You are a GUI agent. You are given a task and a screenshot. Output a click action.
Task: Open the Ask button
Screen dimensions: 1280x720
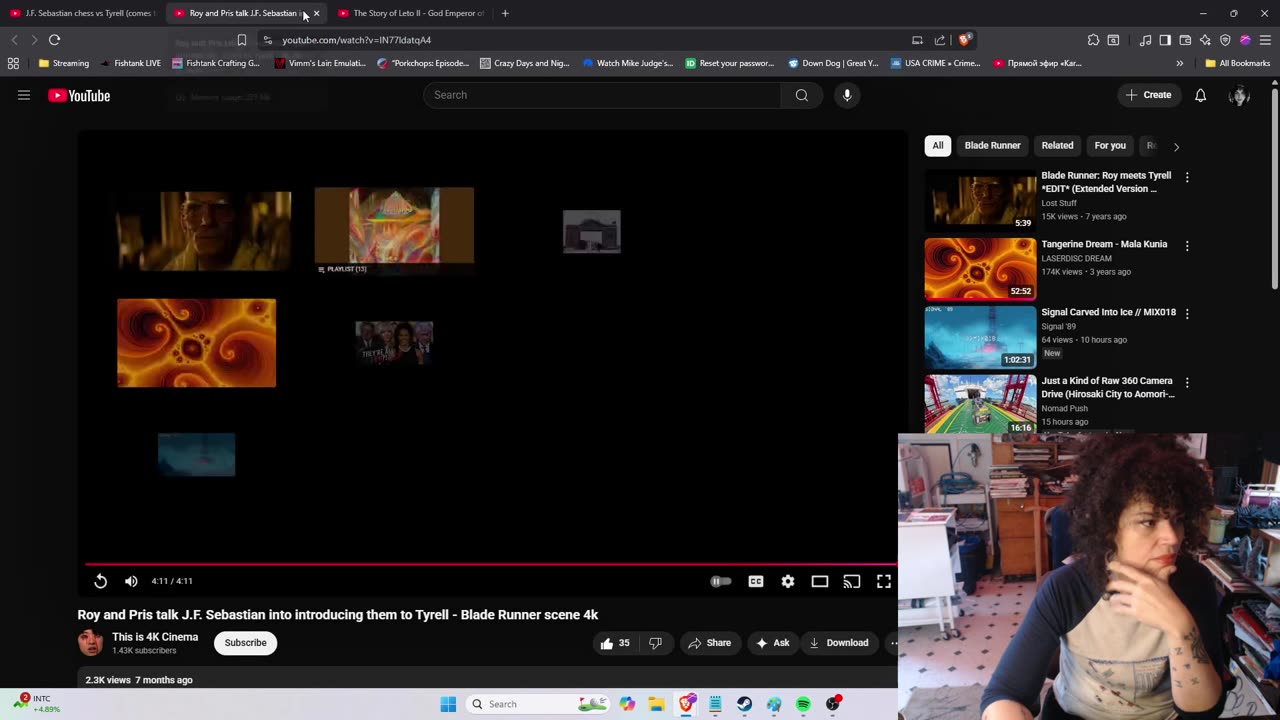pyautogui.click(x=772, y=643)
